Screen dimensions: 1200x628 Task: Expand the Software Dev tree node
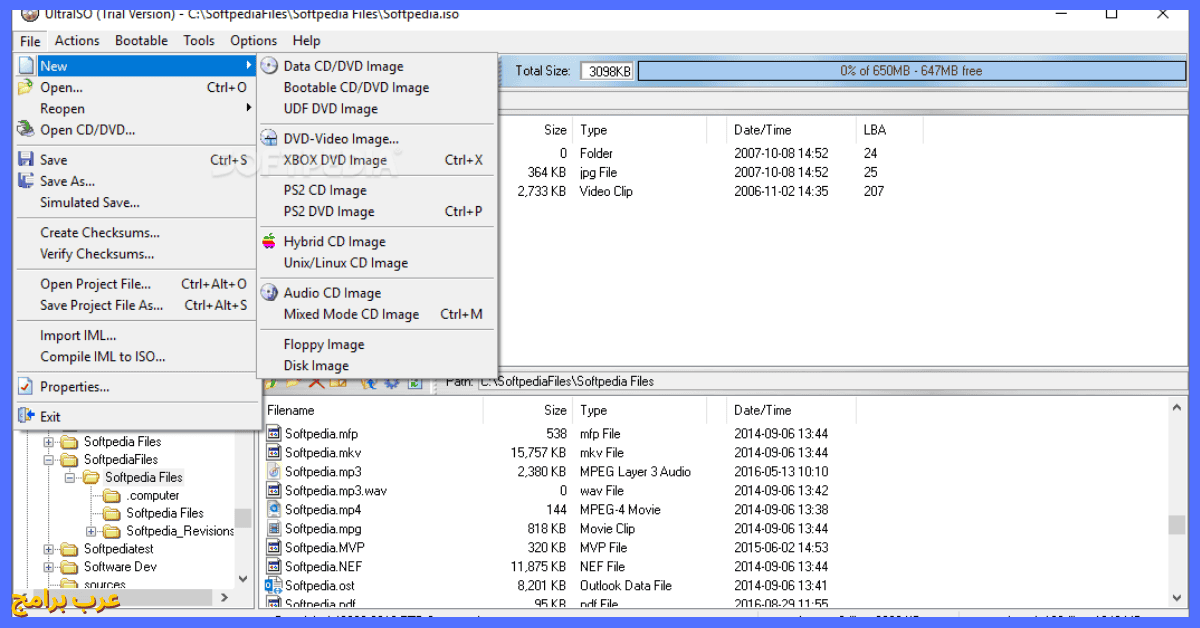(x=49, y=567)
